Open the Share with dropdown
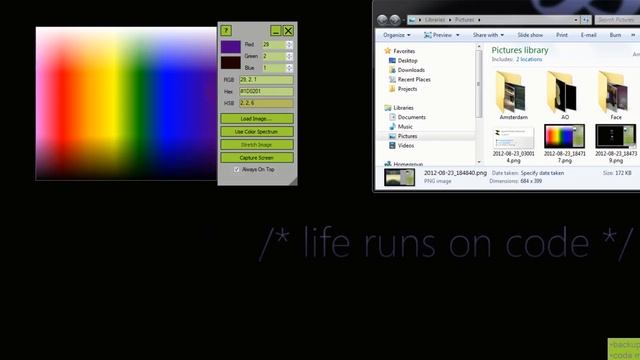This screenshot has height=360, width=640. tap(488, 35)
